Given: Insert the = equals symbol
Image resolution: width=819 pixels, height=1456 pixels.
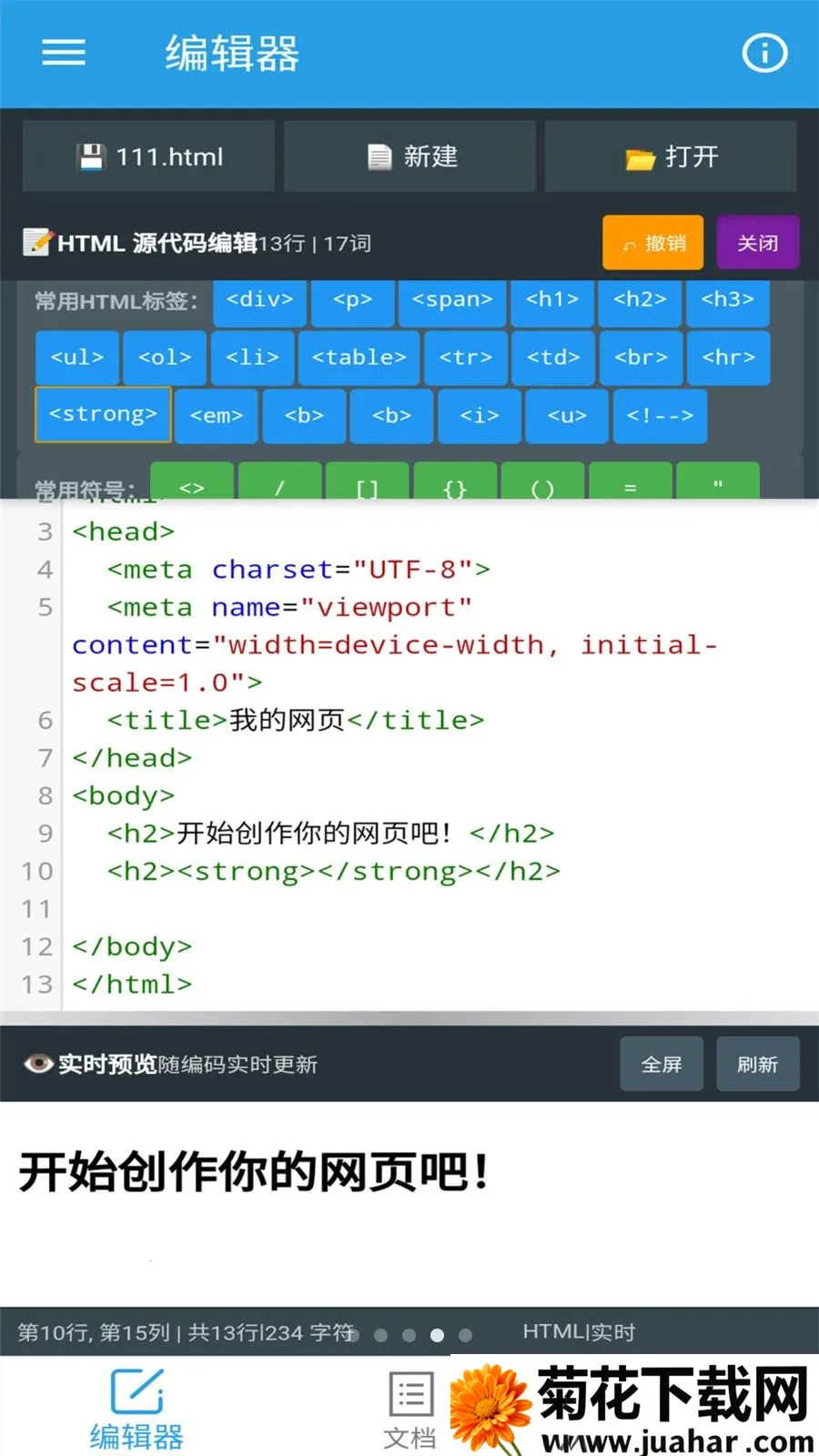Looking at the screenshot, I should (631, 481).
